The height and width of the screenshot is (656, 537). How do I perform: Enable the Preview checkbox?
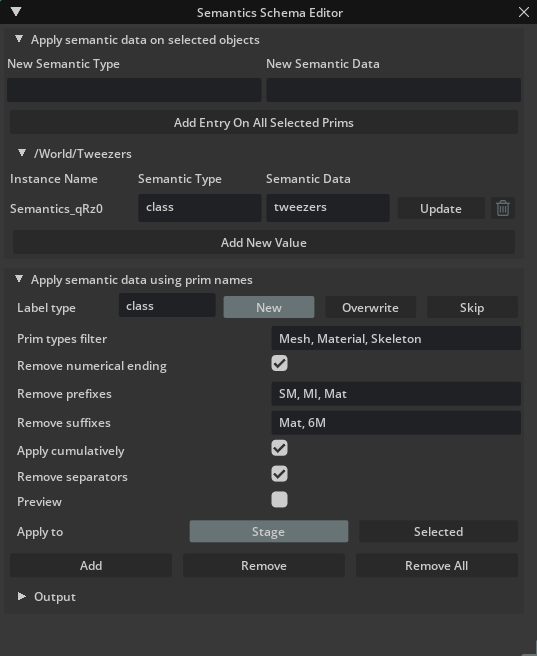(279, 500)
